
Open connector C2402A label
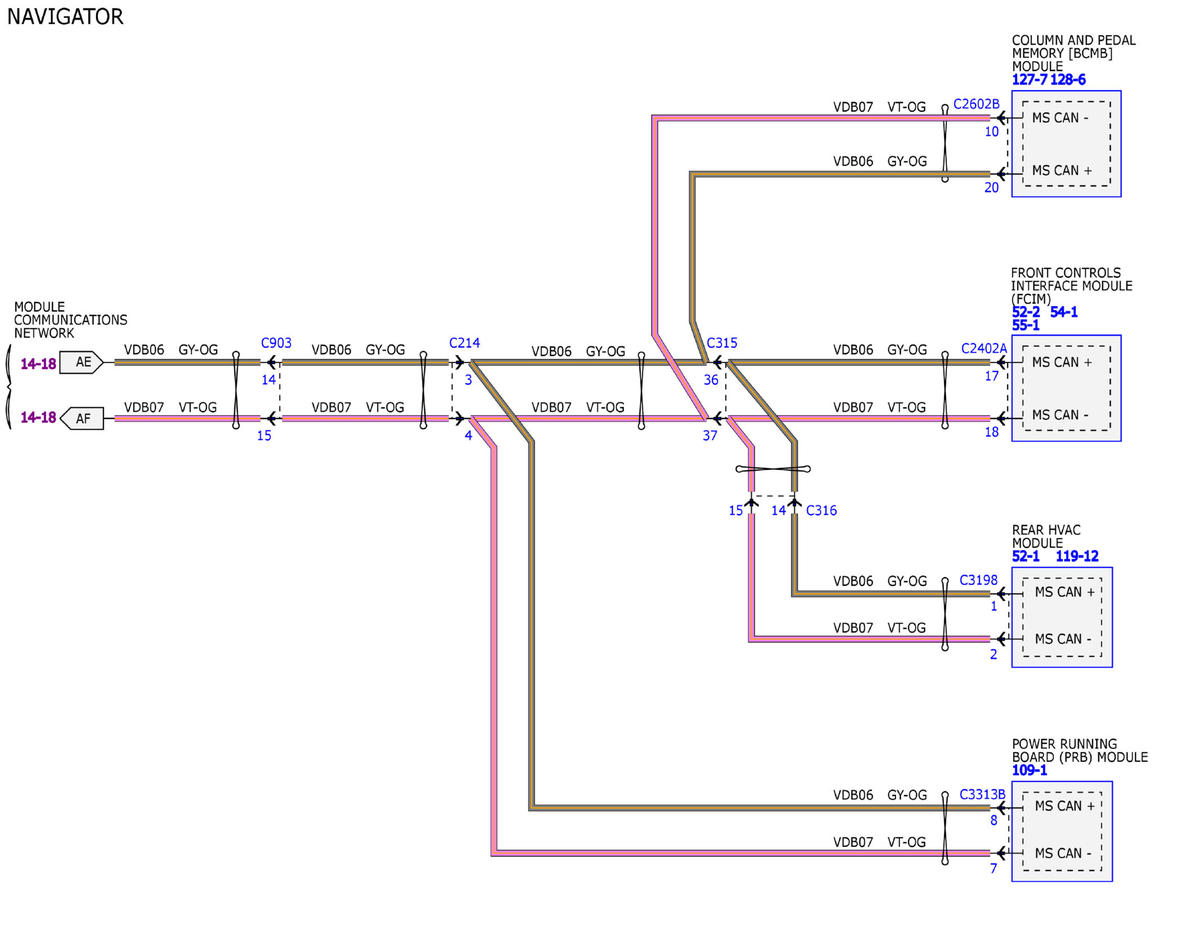click(x=984, y=349)
